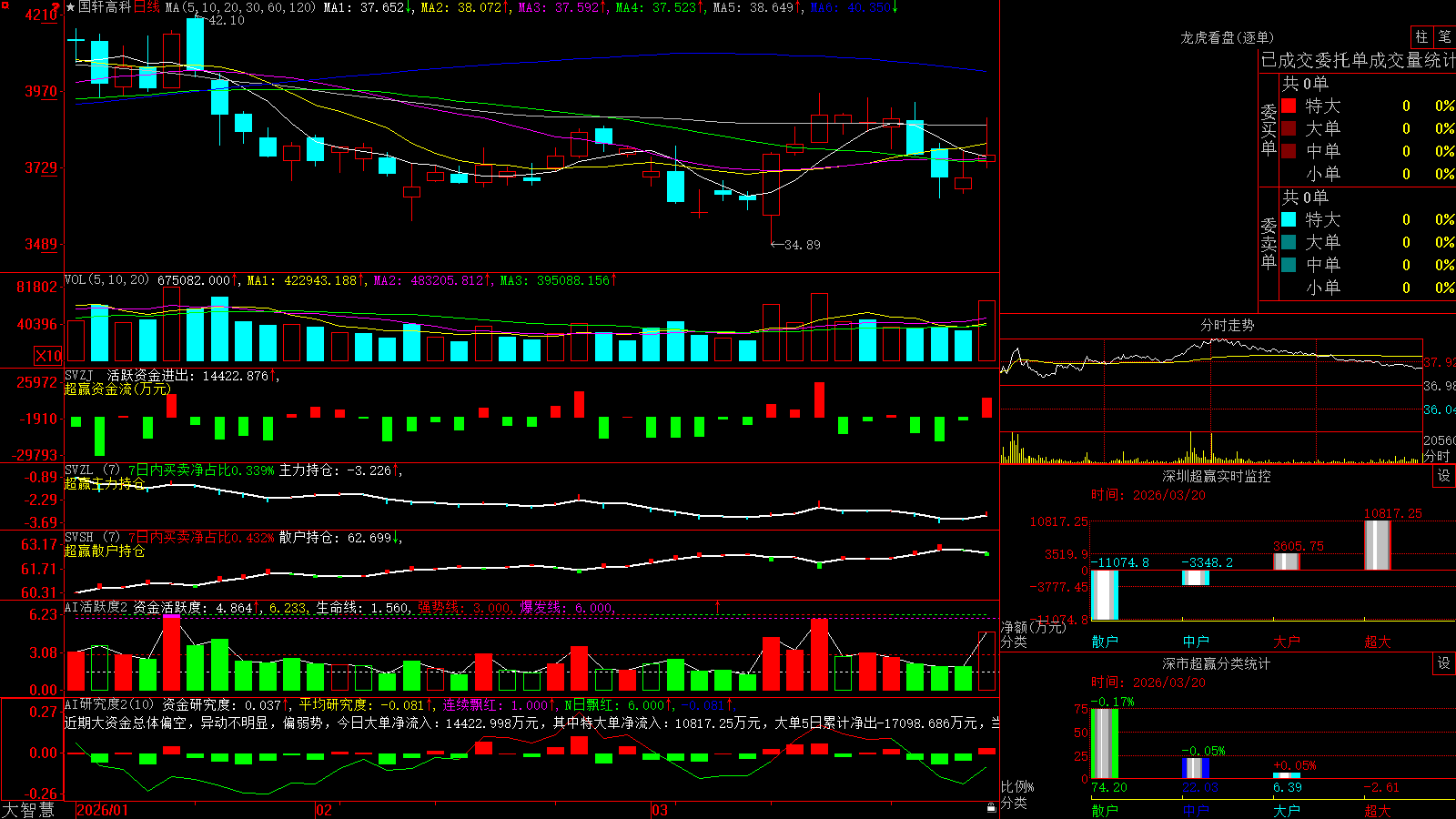The image size is (1456, 819).
Task: Select the 龙虎看盘(逐单) panel title
Action: [x=1227, y=37]
